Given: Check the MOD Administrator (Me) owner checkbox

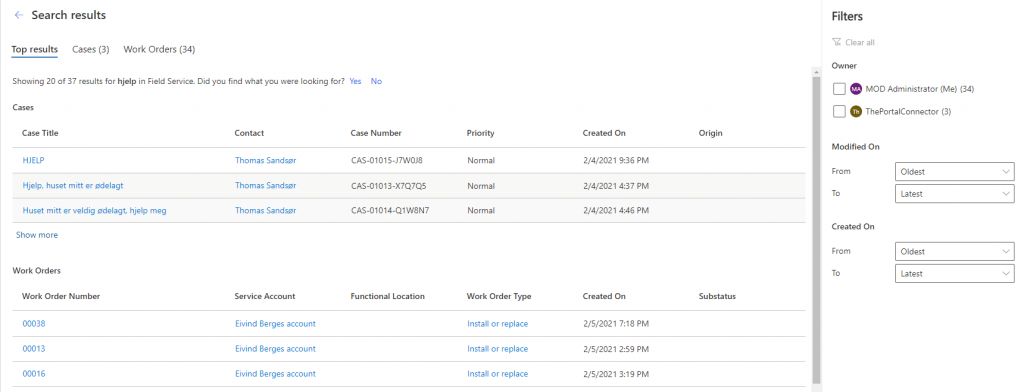Looking at the screenshot, I should click(x=839, y=89).
